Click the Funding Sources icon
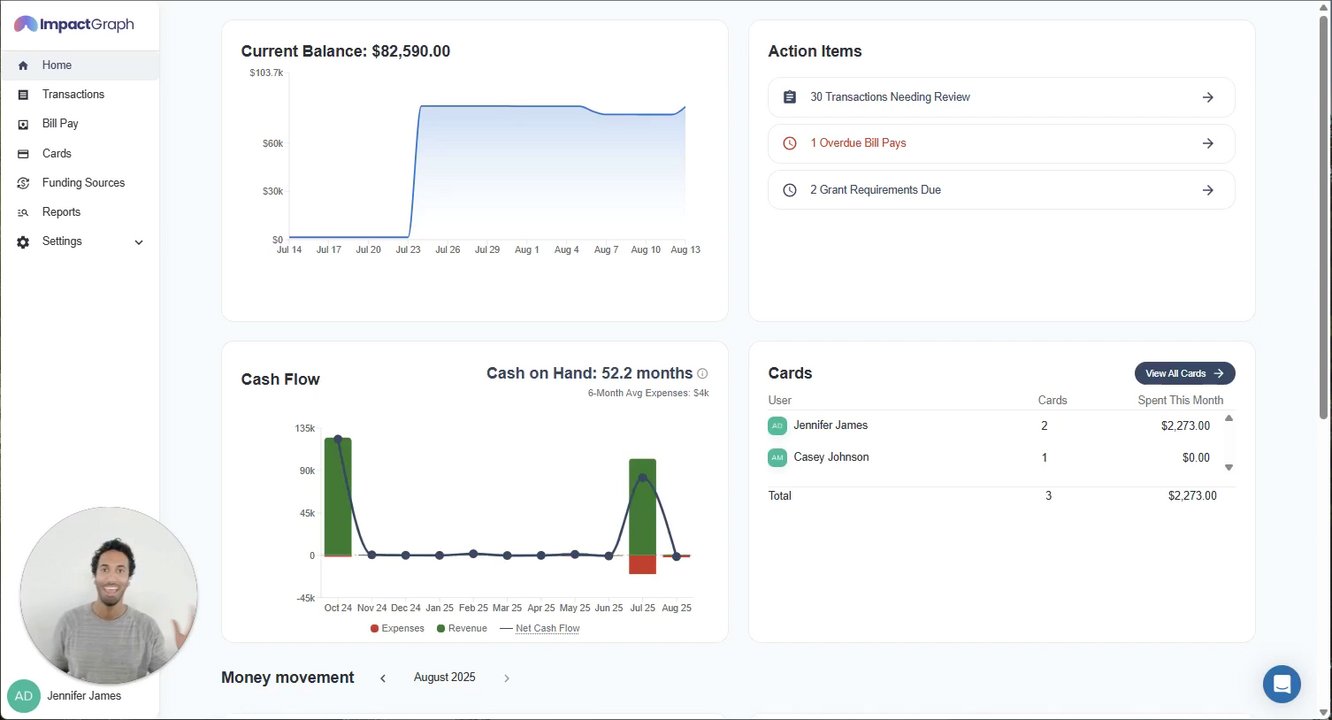The width and height of the screenshot is (1332, 720). pyautogui.click(x=23, y=183)
